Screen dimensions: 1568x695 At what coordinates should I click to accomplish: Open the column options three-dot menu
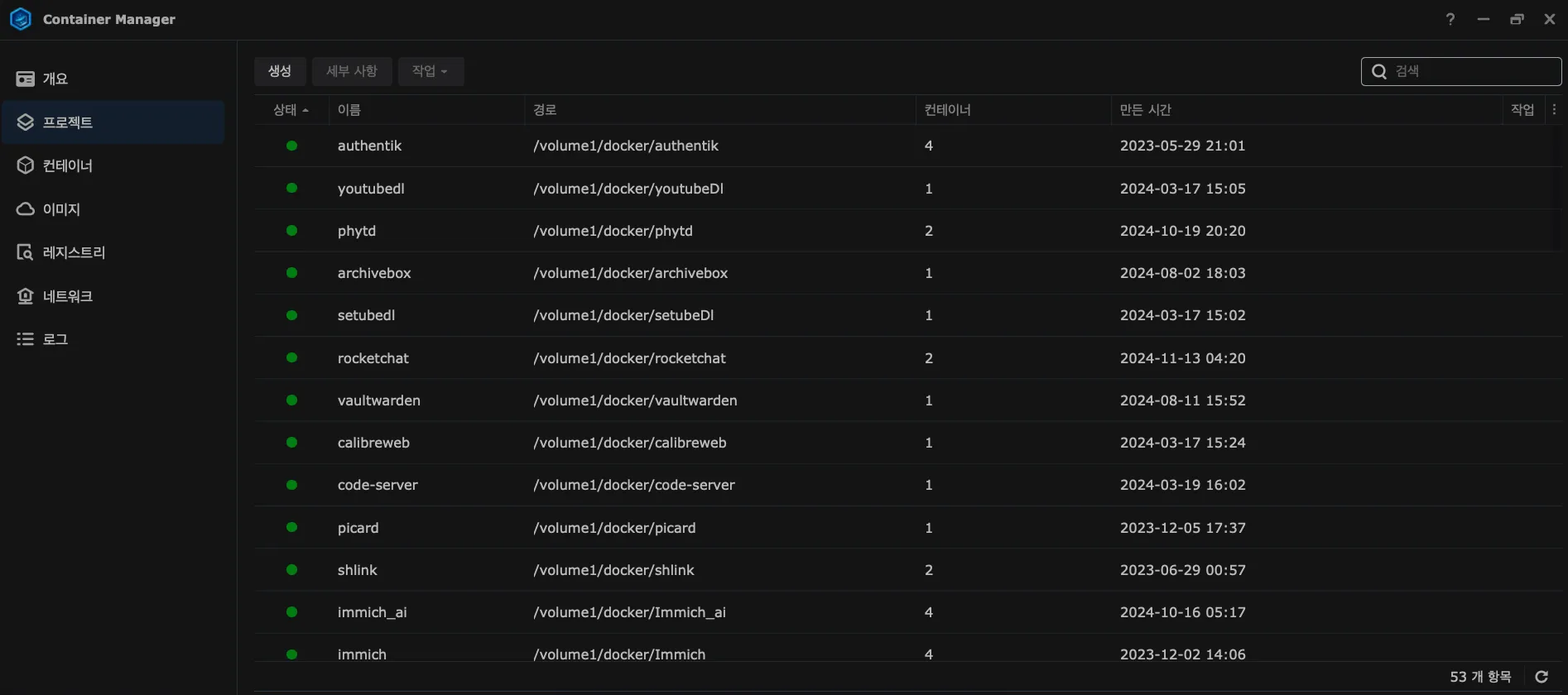tap(1554, 109)
